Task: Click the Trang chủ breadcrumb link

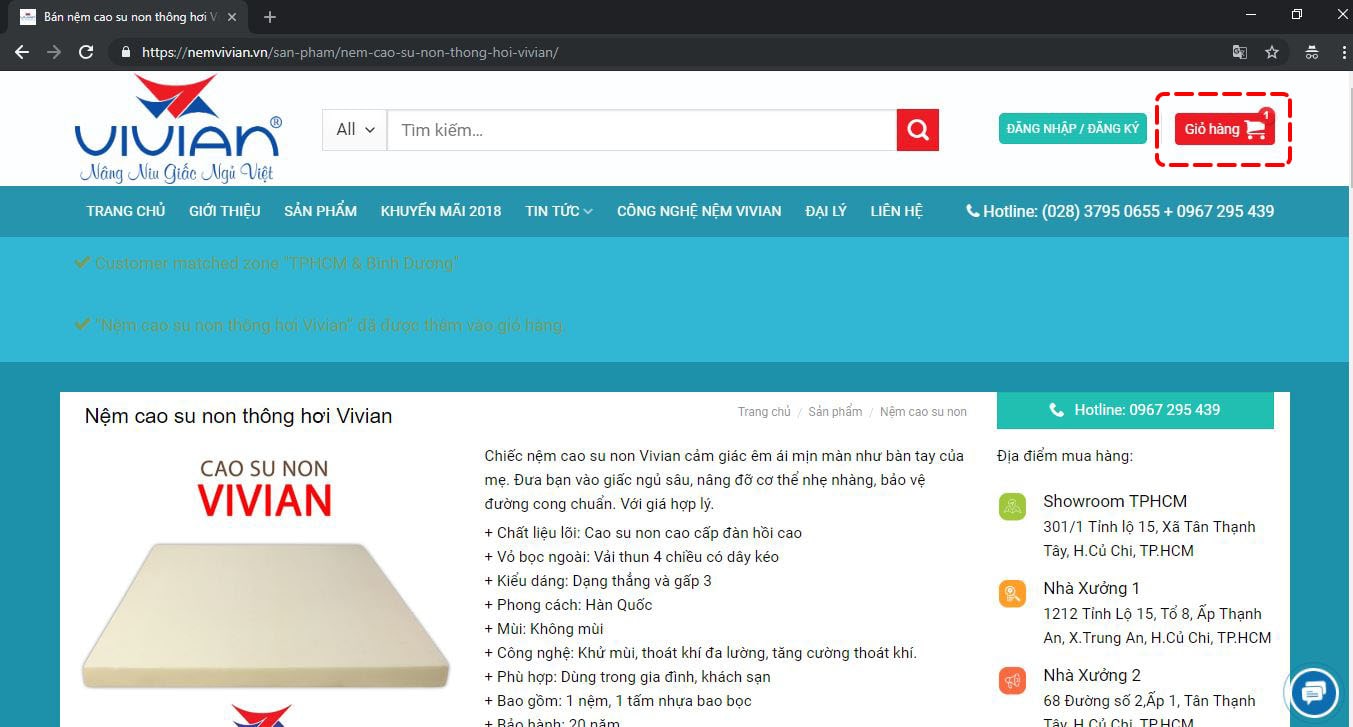Action: click(x=764, y=412)
